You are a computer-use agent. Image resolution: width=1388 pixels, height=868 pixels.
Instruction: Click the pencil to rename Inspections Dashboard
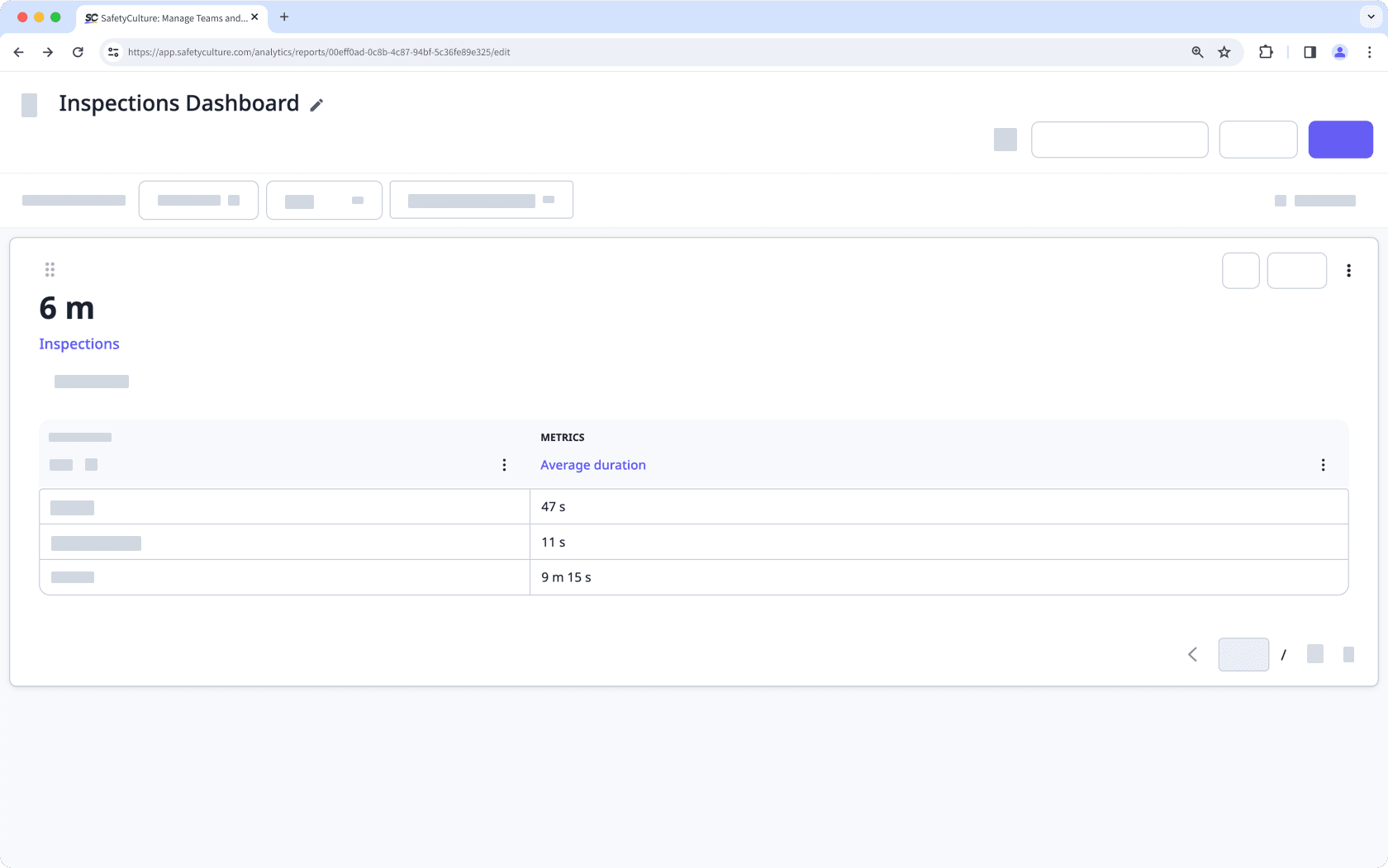click(x=316, y=105)
